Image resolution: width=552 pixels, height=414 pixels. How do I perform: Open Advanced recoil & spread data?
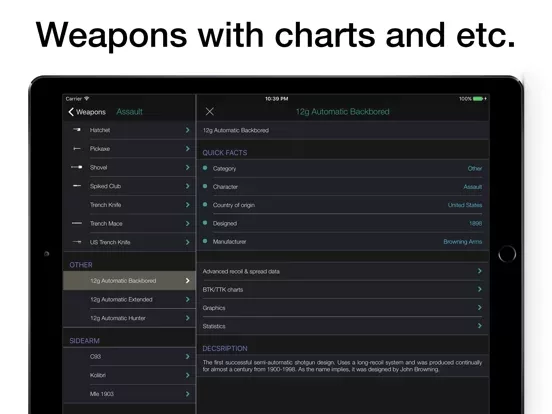click(x=343, y=271)
